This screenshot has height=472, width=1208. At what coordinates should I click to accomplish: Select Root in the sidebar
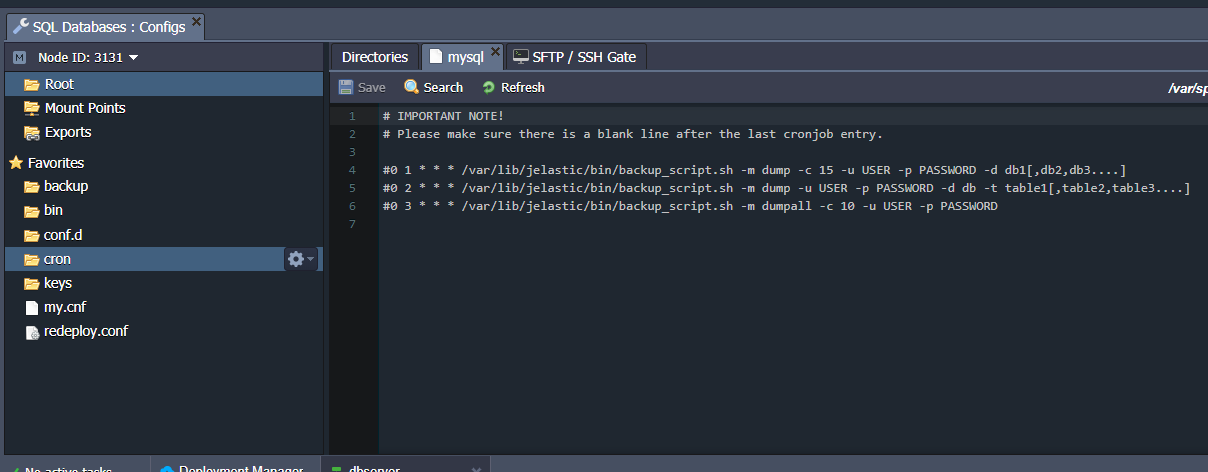[59, 84]
